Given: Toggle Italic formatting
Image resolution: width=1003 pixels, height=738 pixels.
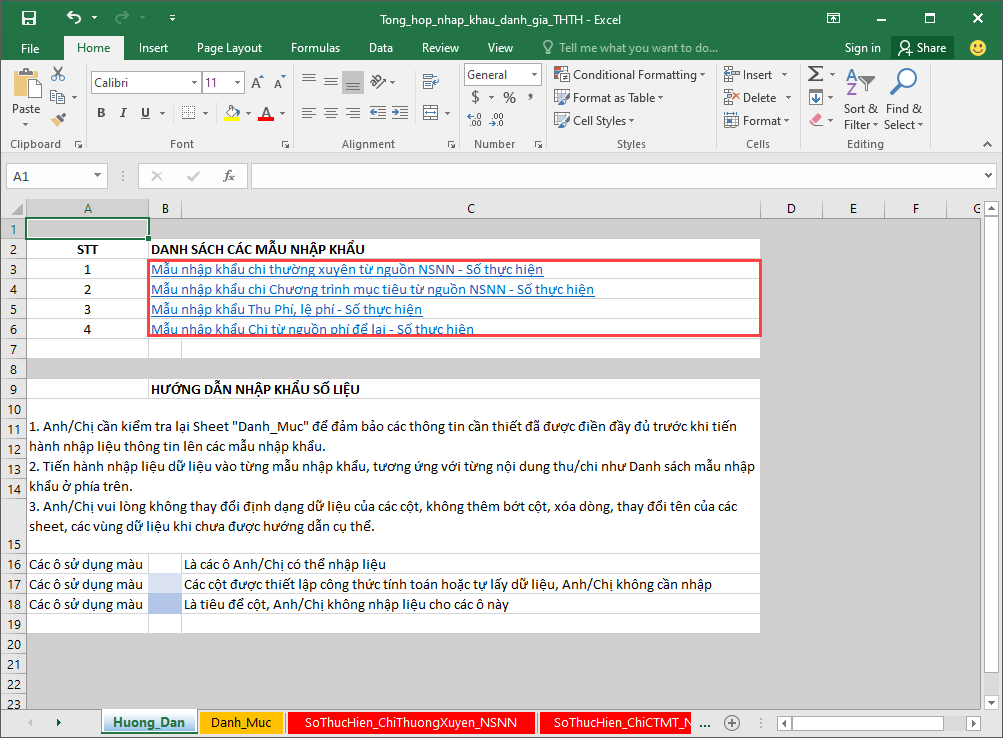Looking at the screenshot, I should (124, 113).
